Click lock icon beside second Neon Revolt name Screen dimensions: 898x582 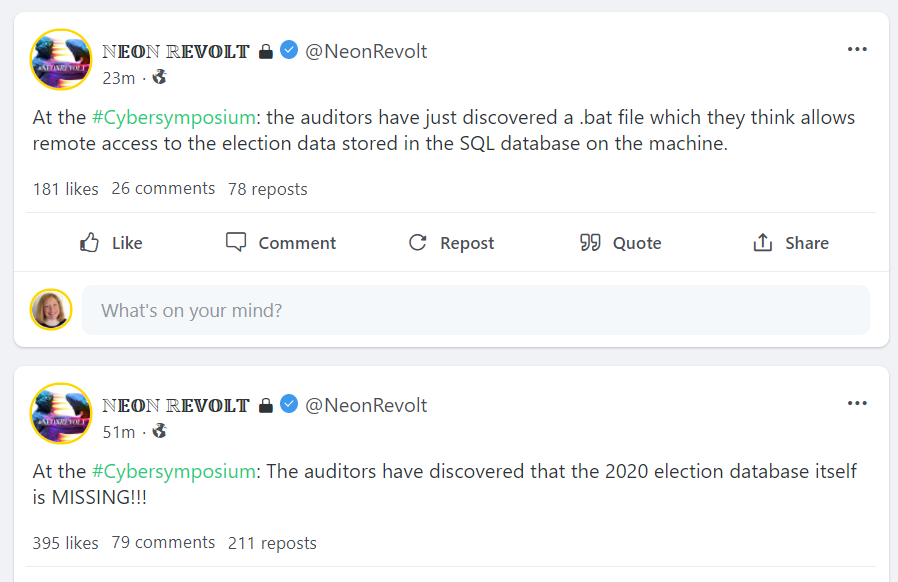266,405
